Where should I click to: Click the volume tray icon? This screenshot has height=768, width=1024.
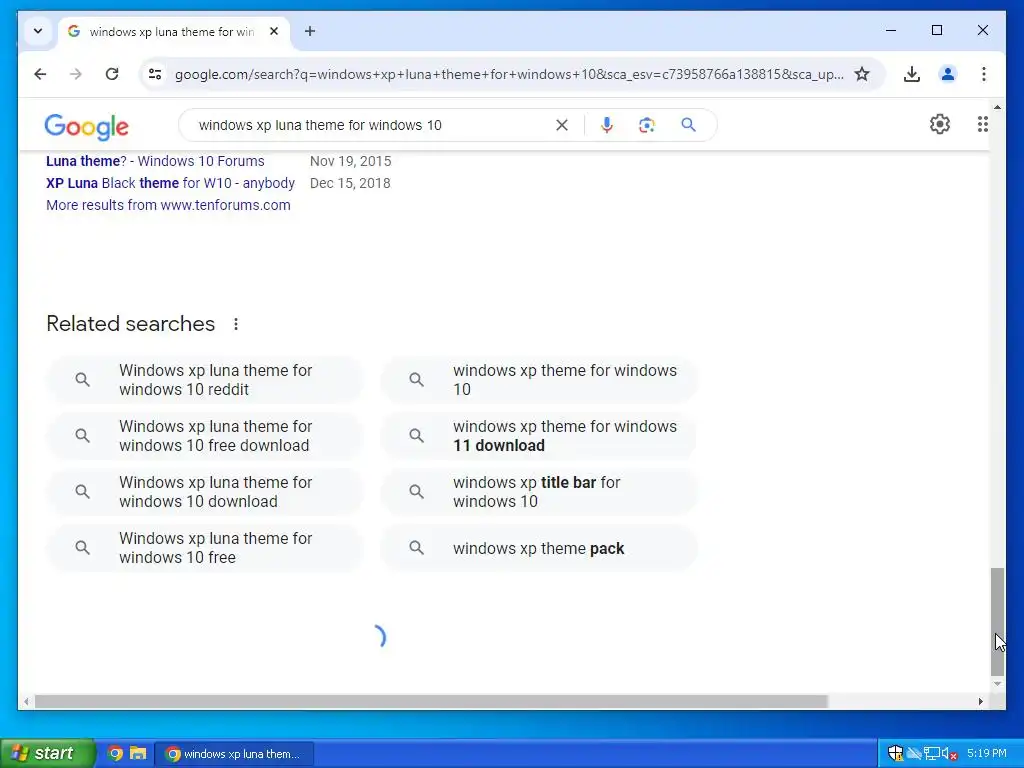[950, 754]
